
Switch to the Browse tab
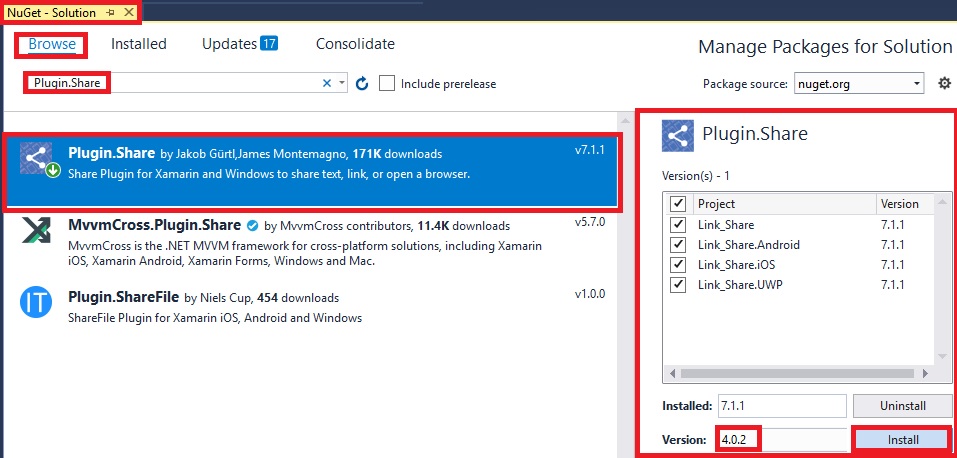[x=52, y=45]
